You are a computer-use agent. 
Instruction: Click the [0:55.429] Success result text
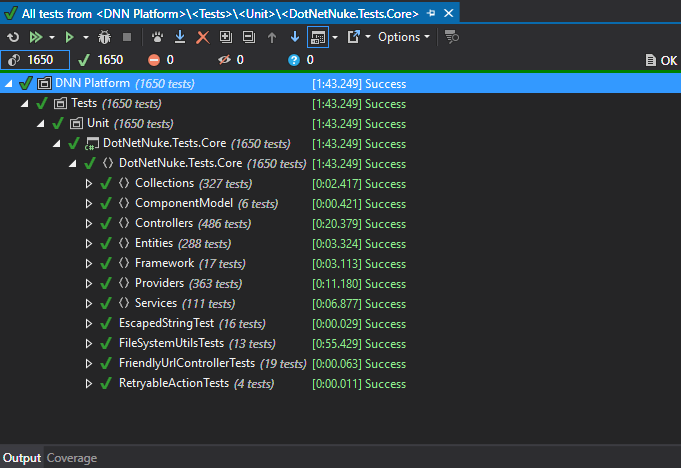point(359,344)
